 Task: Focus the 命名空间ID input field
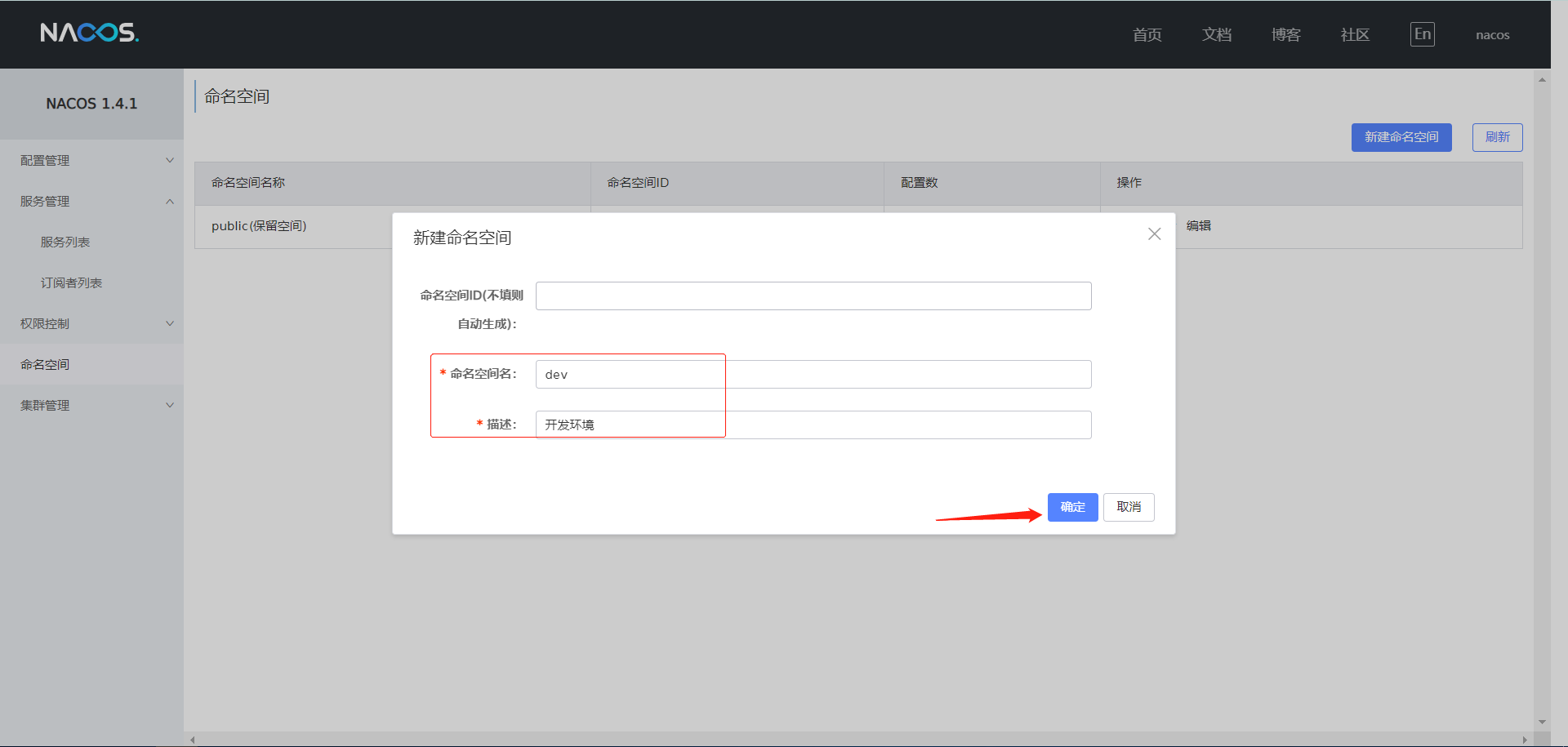point(813,296)
